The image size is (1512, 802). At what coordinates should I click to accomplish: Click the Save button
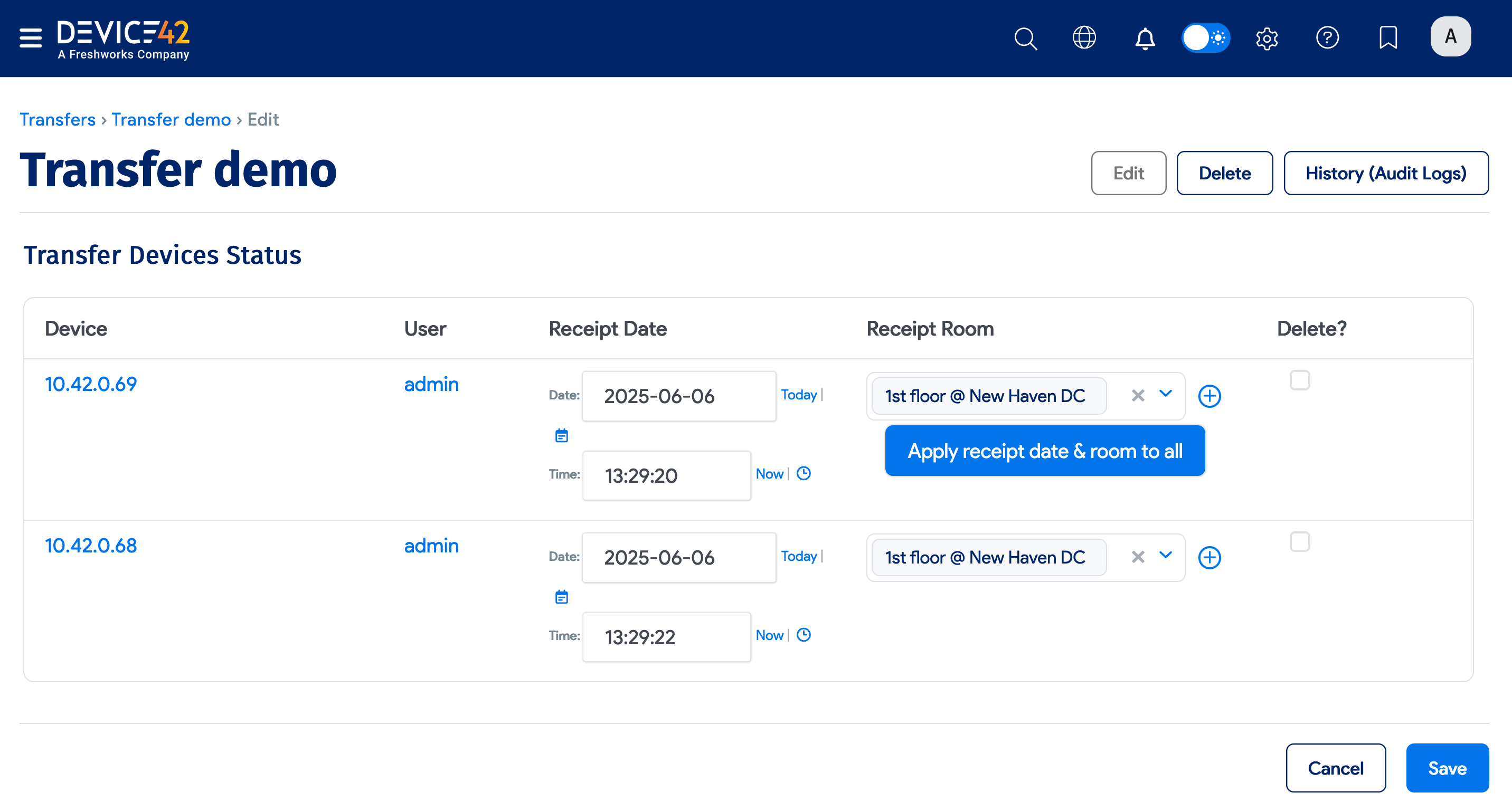coord(1447,767)
